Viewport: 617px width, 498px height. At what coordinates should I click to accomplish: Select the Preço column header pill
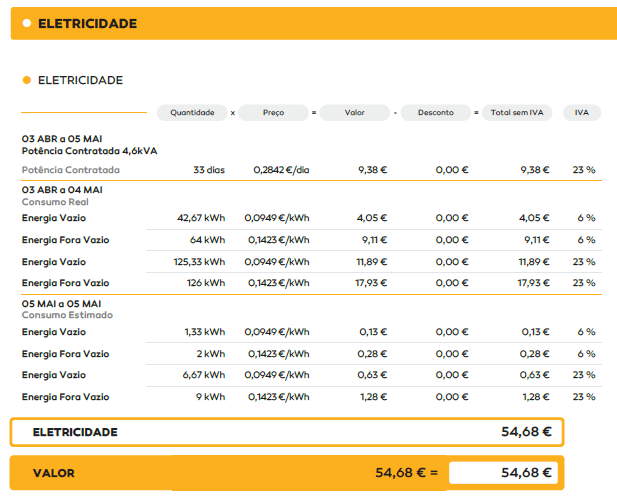pos(273,113)
